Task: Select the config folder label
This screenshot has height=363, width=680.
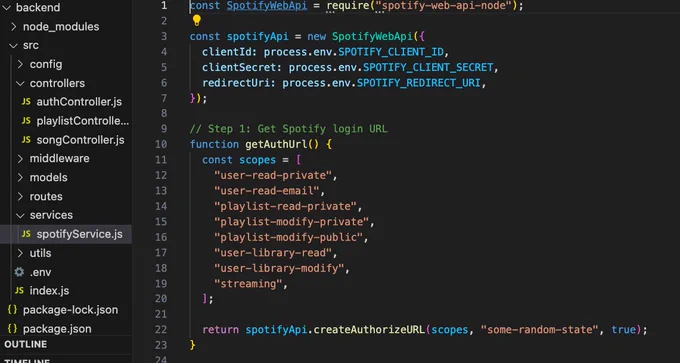Action: tap(46, 65)
